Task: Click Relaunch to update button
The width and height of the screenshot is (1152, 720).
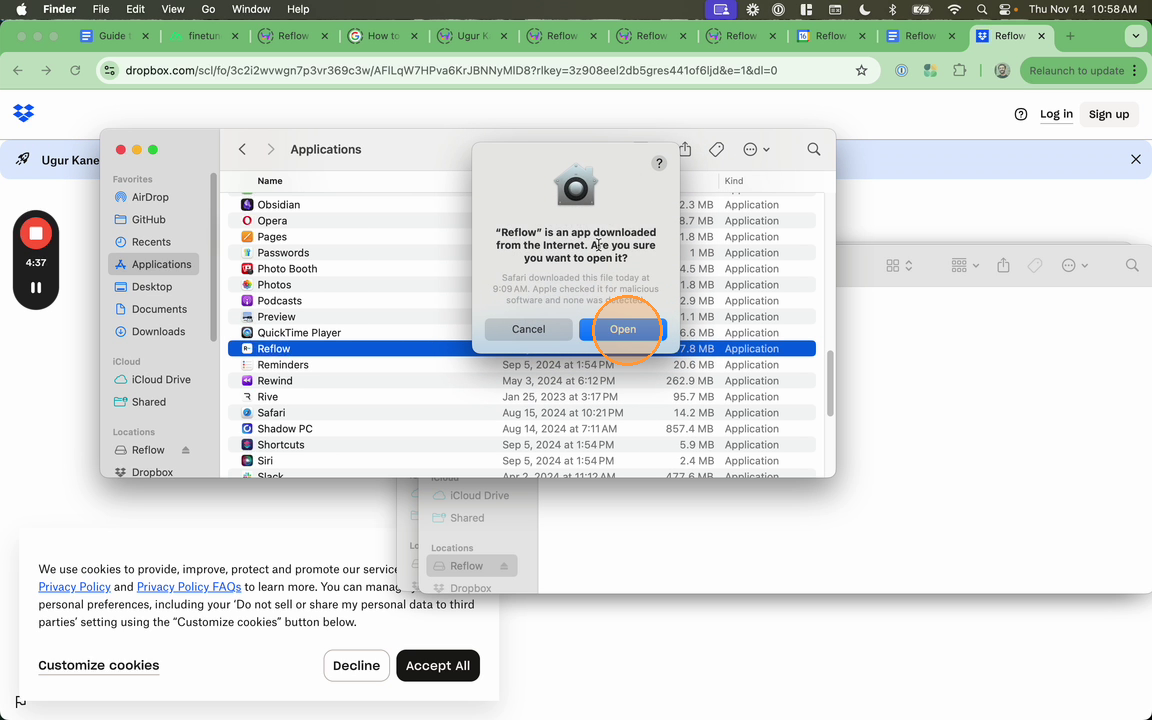Action: [1082, 71]
